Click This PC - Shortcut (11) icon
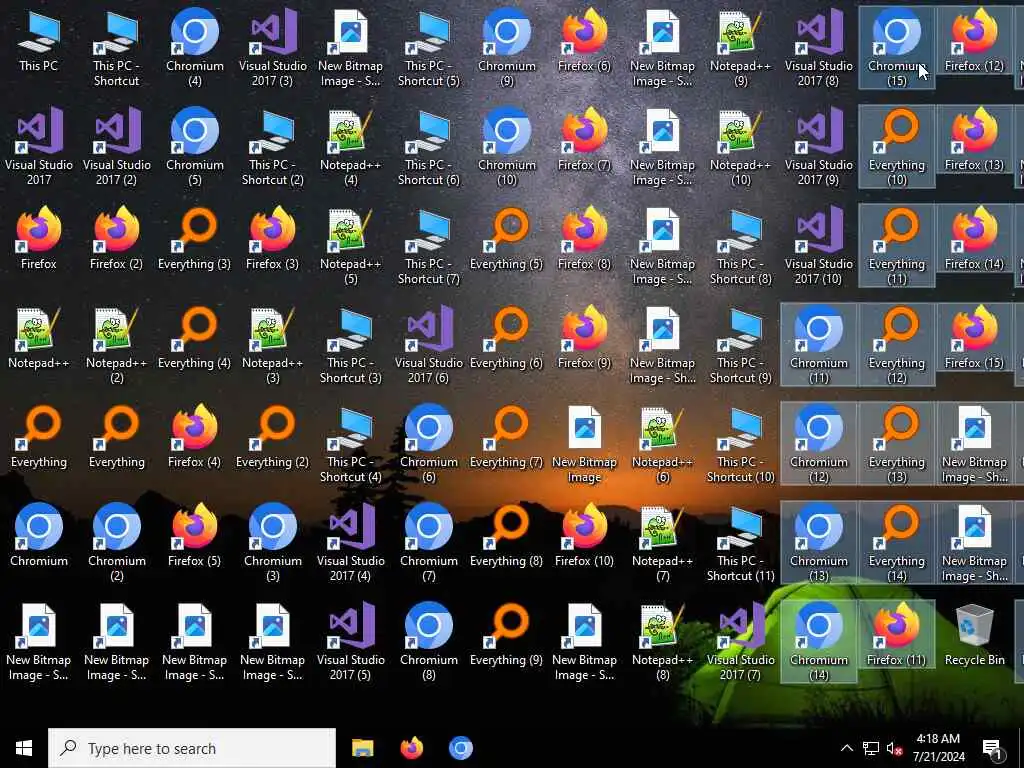This screenshot has width=1024, height=768. click(741, 543)
